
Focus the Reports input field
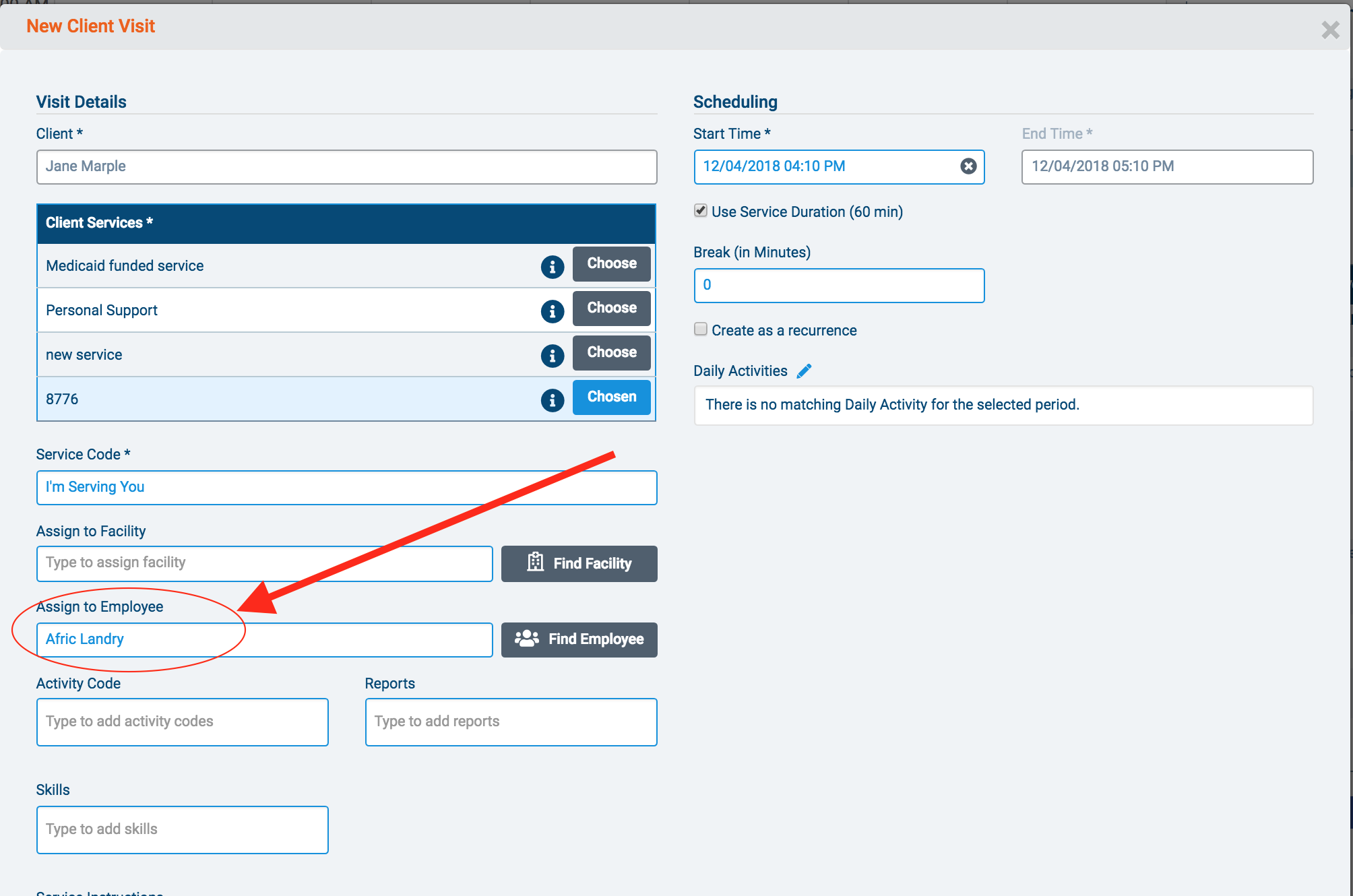[511, 722]
